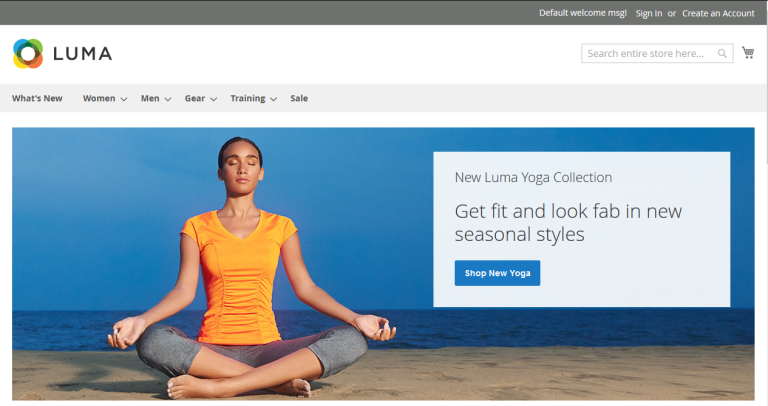Expand the Gear menu chevron
This screenshot has width=768, height=406.
point(213,99)
